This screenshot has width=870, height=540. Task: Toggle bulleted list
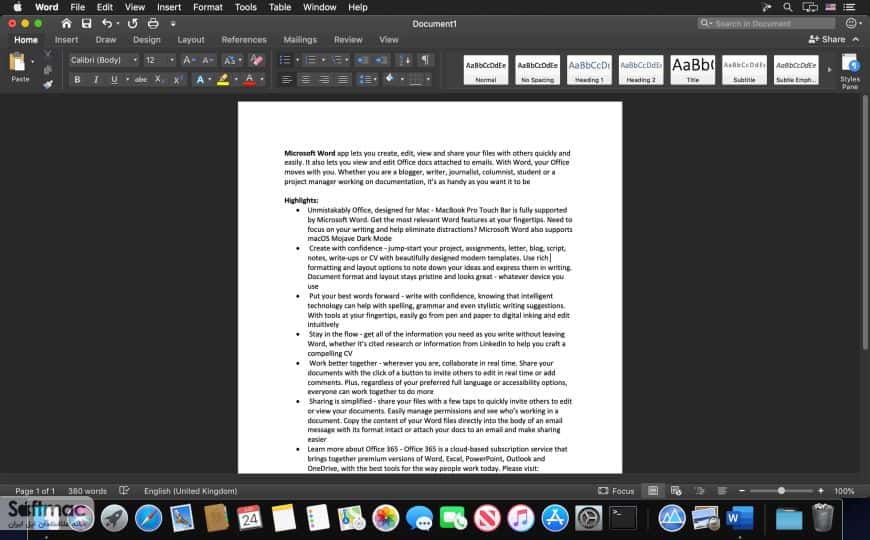coord(285,60)
